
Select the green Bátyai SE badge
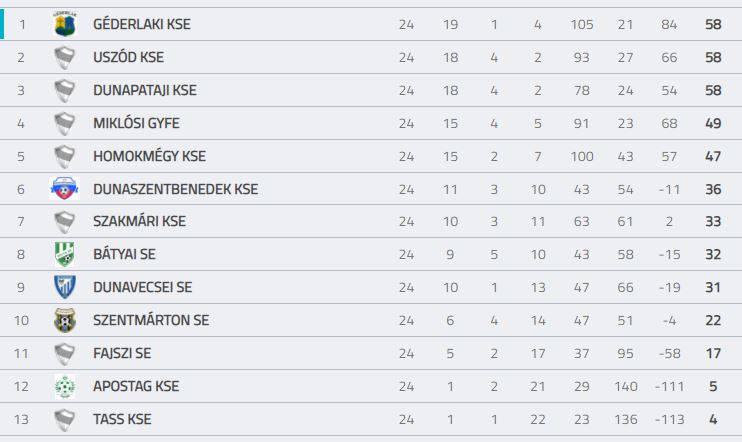pyautogui.click(x=65, y=254)
